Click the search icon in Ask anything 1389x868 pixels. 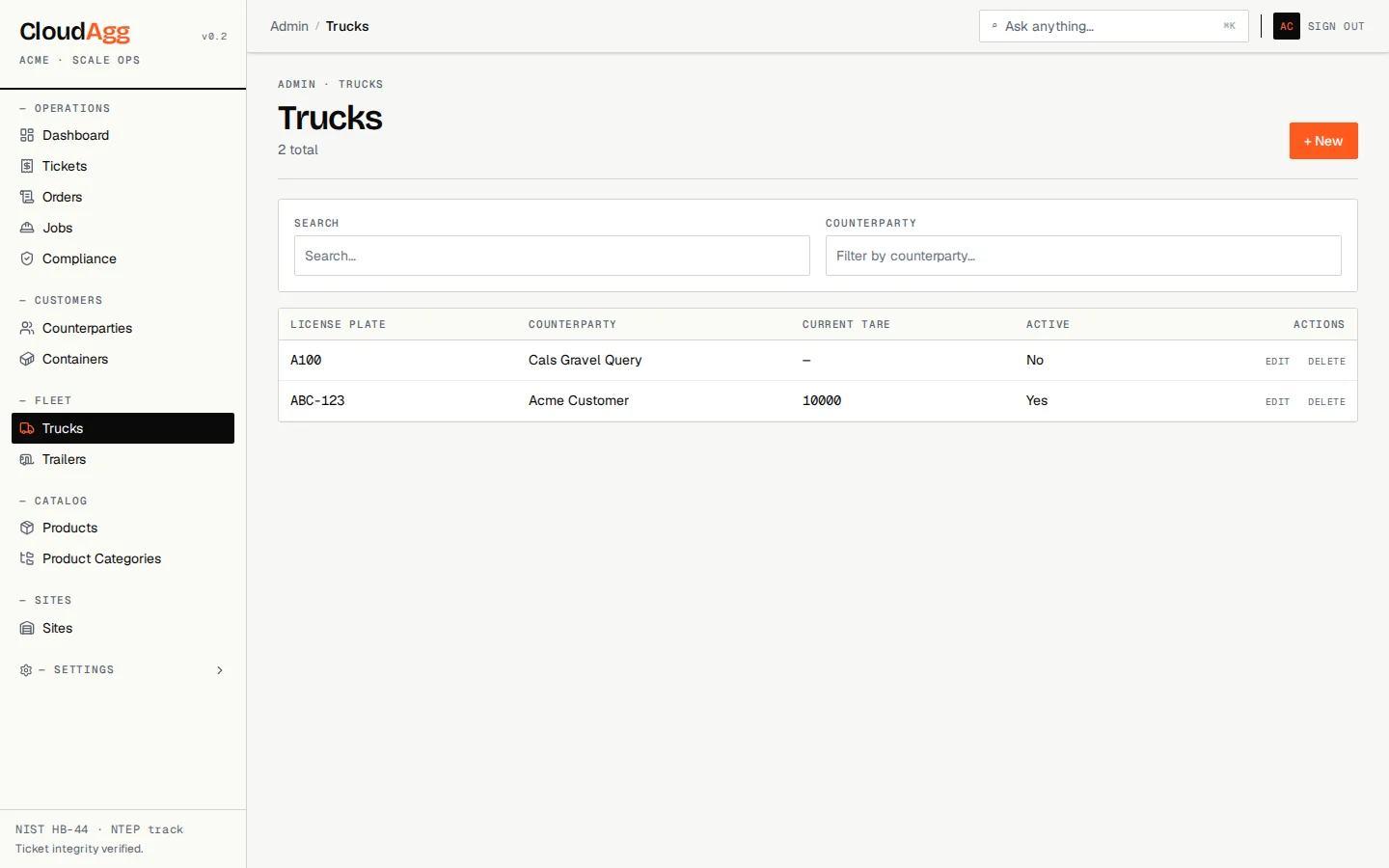(x=994, y=26)
